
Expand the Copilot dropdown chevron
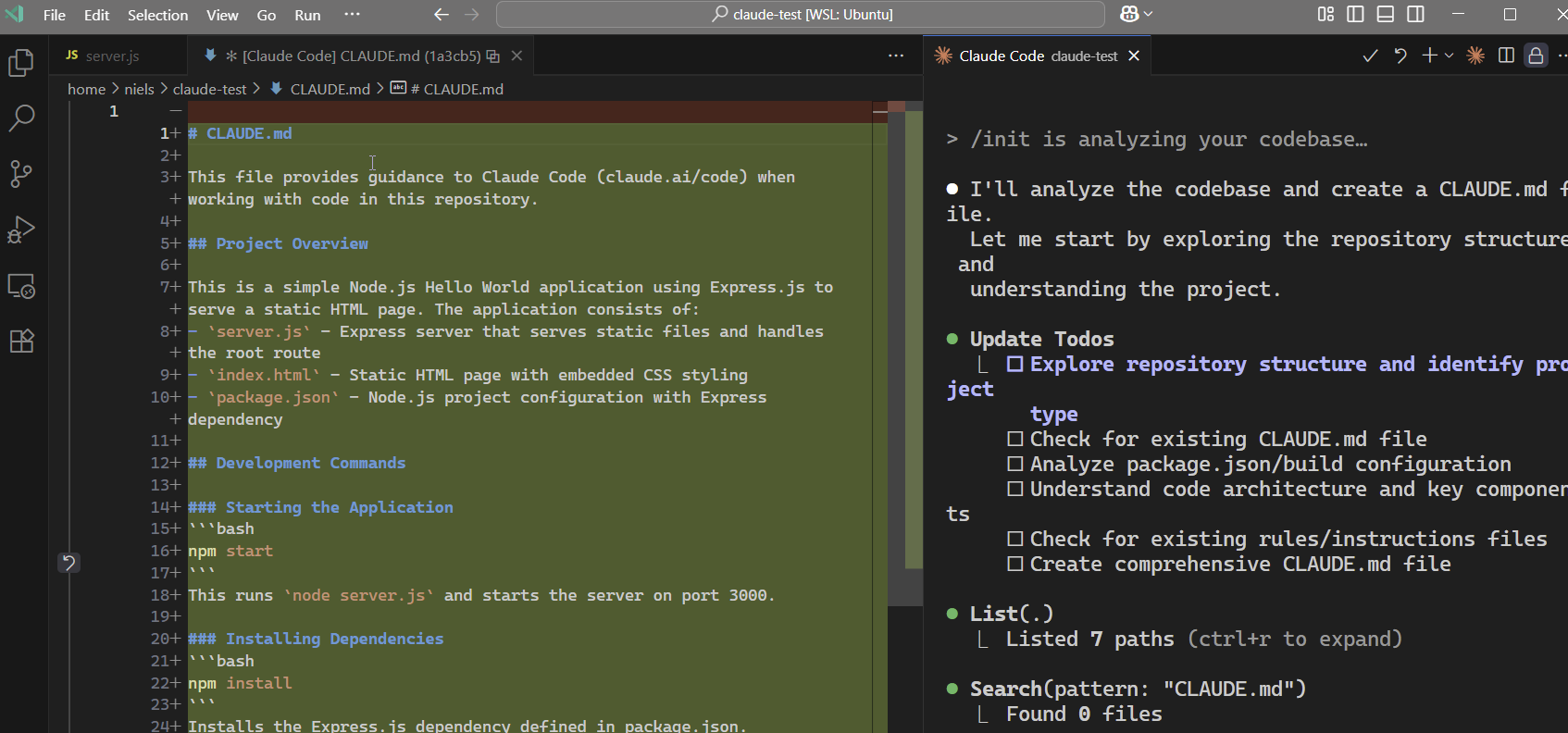point(1149,14)
